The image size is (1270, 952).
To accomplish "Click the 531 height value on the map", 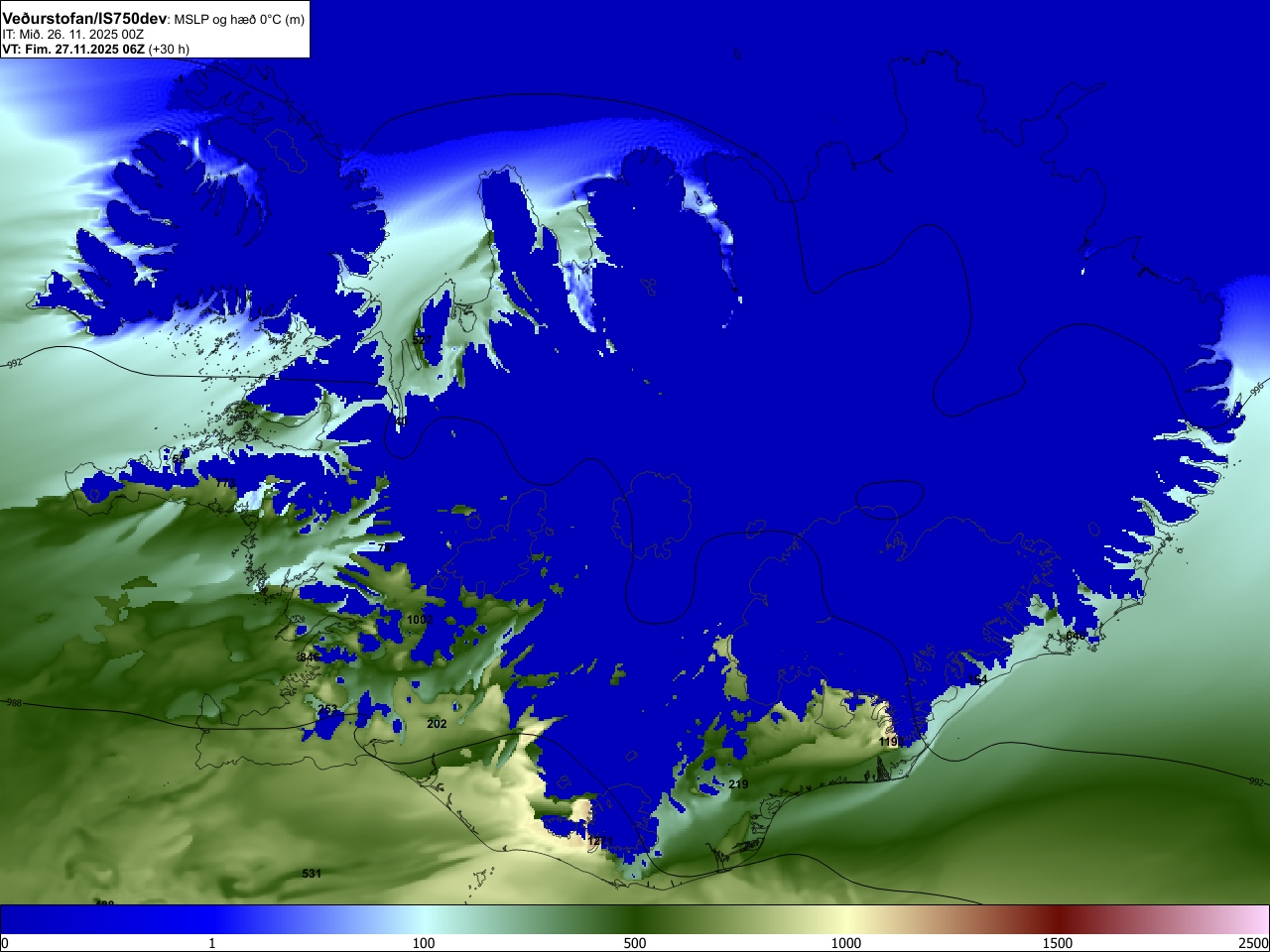I will click(x=312, y=874).
